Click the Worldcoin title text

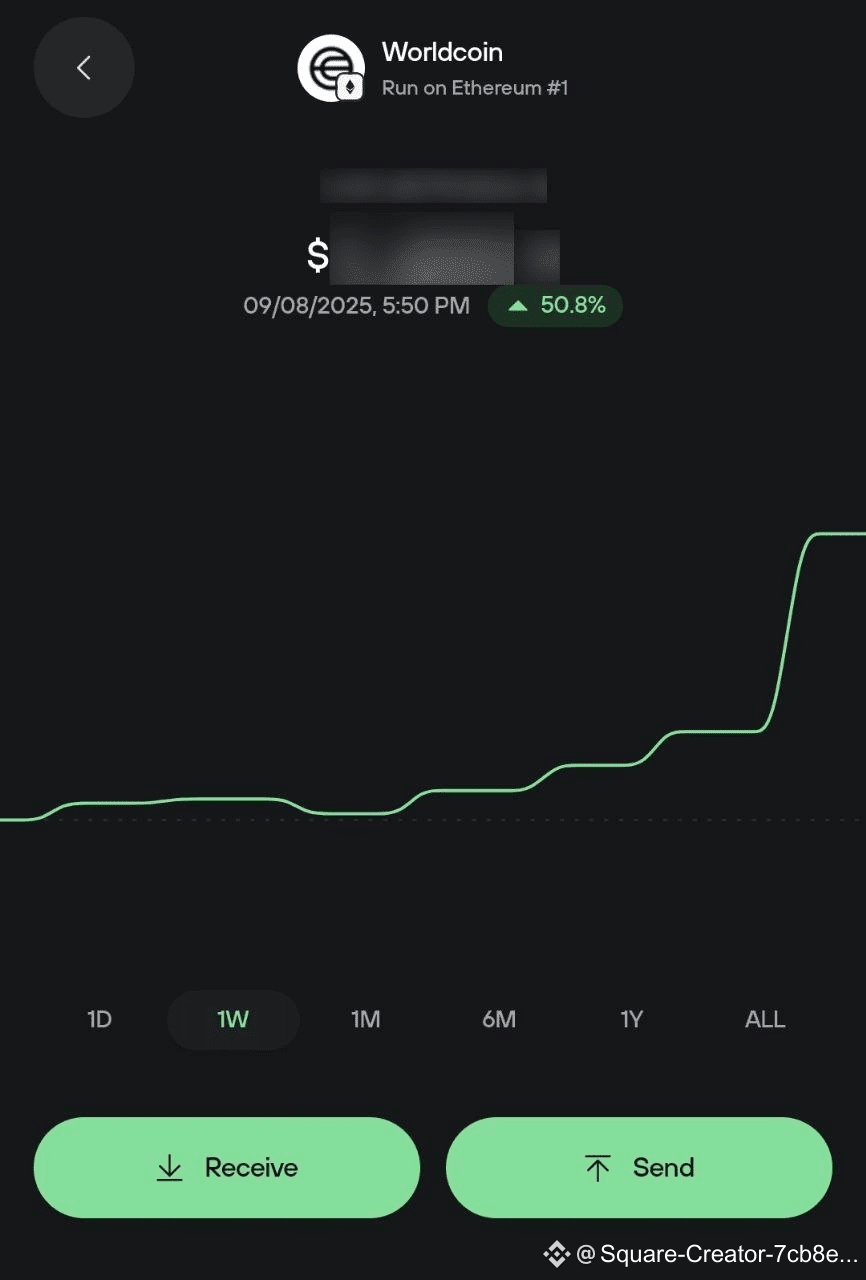(442, 52)
